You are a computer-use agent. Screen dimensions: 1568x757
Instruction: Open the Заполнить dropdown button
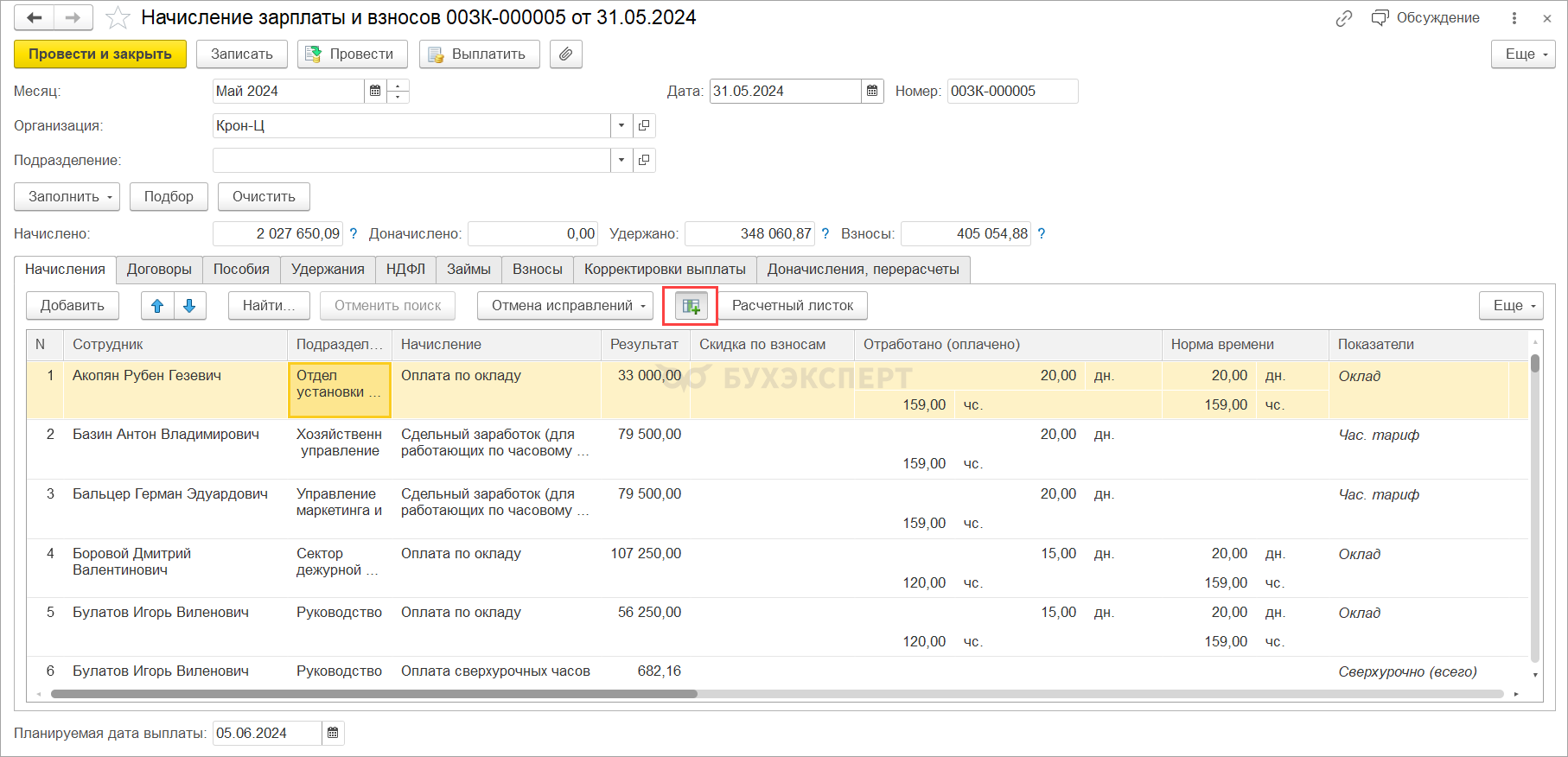pyautogui.click(x=67, y=197)
